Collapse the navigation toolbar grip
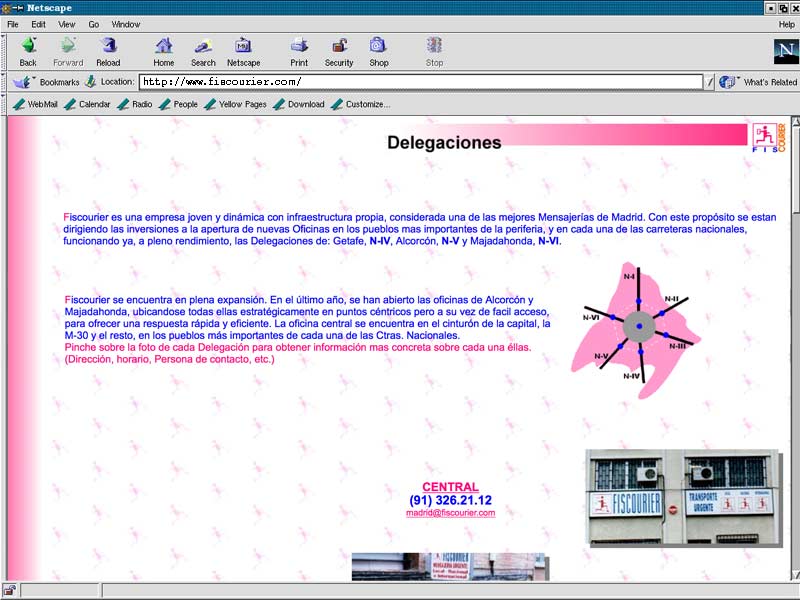The height and width of the screenshot is (600, 800). 4,52
